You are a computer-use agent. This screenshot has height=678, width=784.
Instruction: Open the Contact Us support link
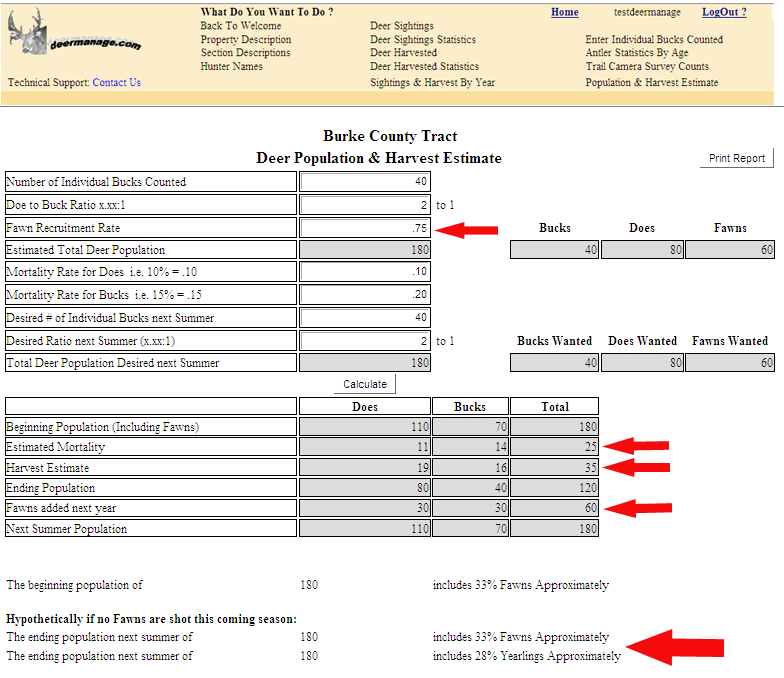pos(116,82)
